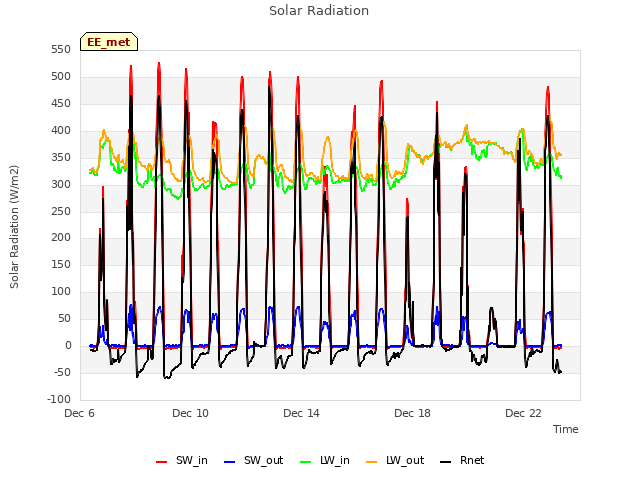Click the -50 y-axis tick label
This screenshot has height=480, width=640.
(x=62, y=373)
